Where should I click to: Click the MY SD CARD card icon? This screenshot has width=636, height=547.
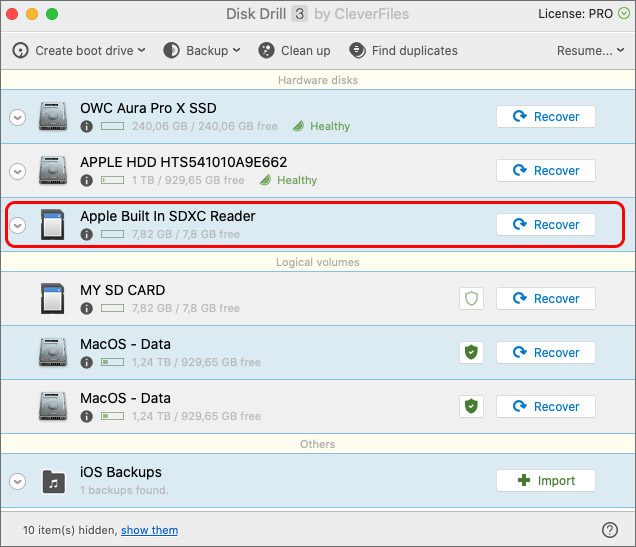coord(53,299)
